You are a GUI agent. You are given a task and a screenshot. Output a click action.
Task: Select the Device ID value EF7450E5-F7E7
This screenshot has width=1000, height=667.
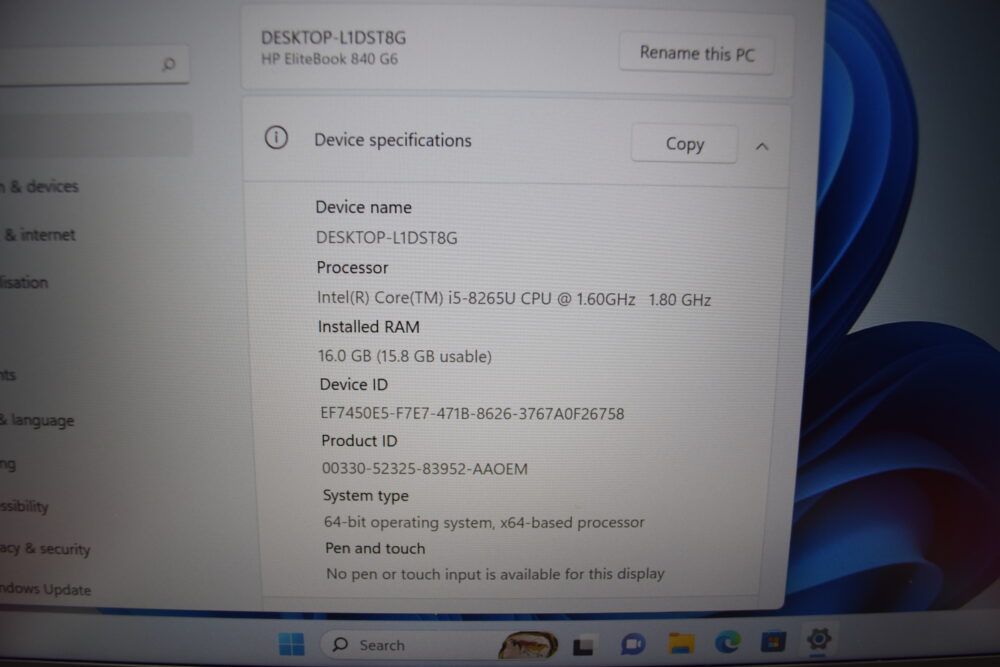tap(472, 414)
